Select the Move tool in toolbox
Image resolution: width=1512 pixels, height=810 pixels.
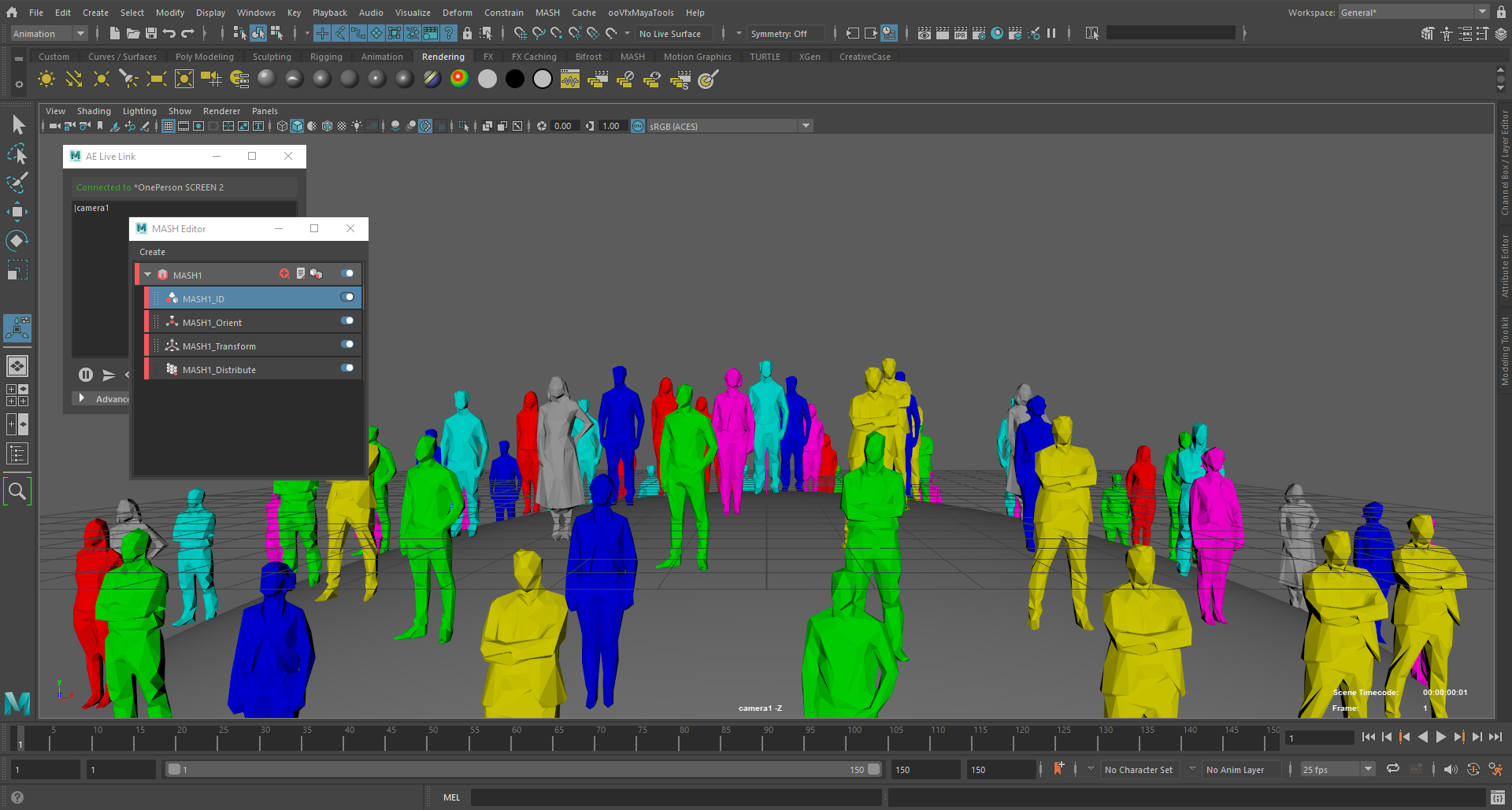(x=17, y=212)
